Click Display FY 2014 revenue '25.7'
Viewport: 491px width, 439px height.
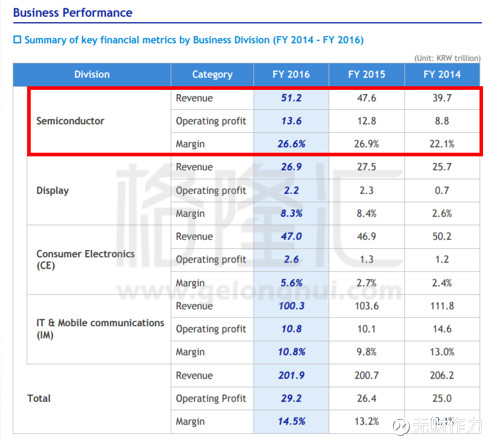(442, 167)
